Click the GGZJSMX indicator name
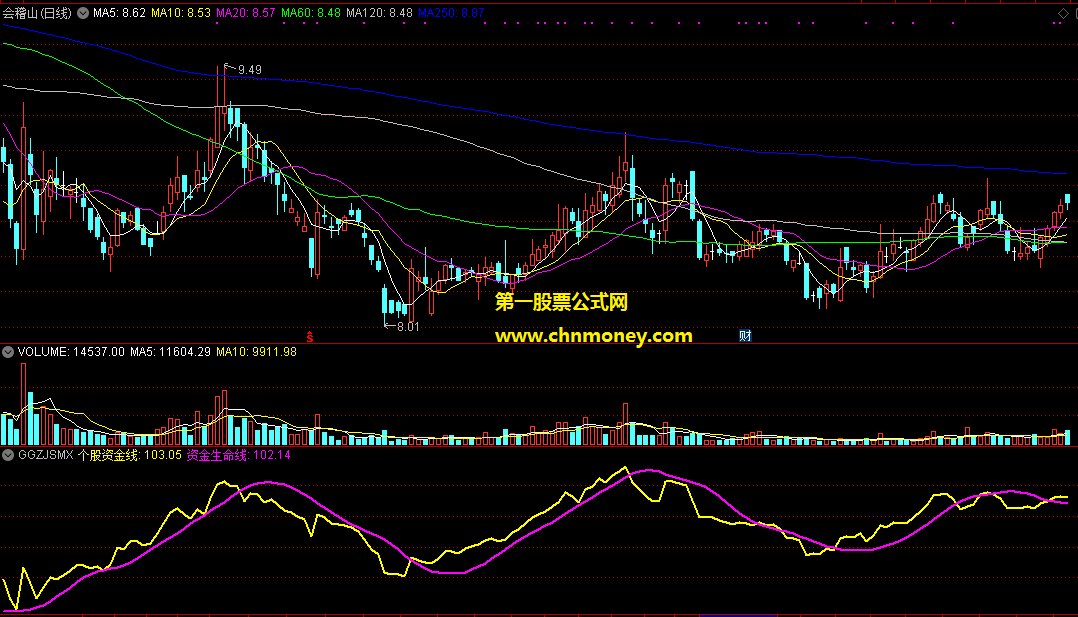 (45, 455)
